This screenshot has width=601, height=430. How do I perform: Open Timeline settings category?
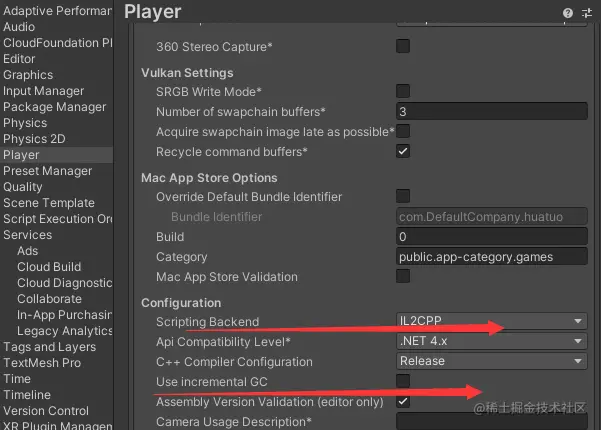[x=57, y=395]
